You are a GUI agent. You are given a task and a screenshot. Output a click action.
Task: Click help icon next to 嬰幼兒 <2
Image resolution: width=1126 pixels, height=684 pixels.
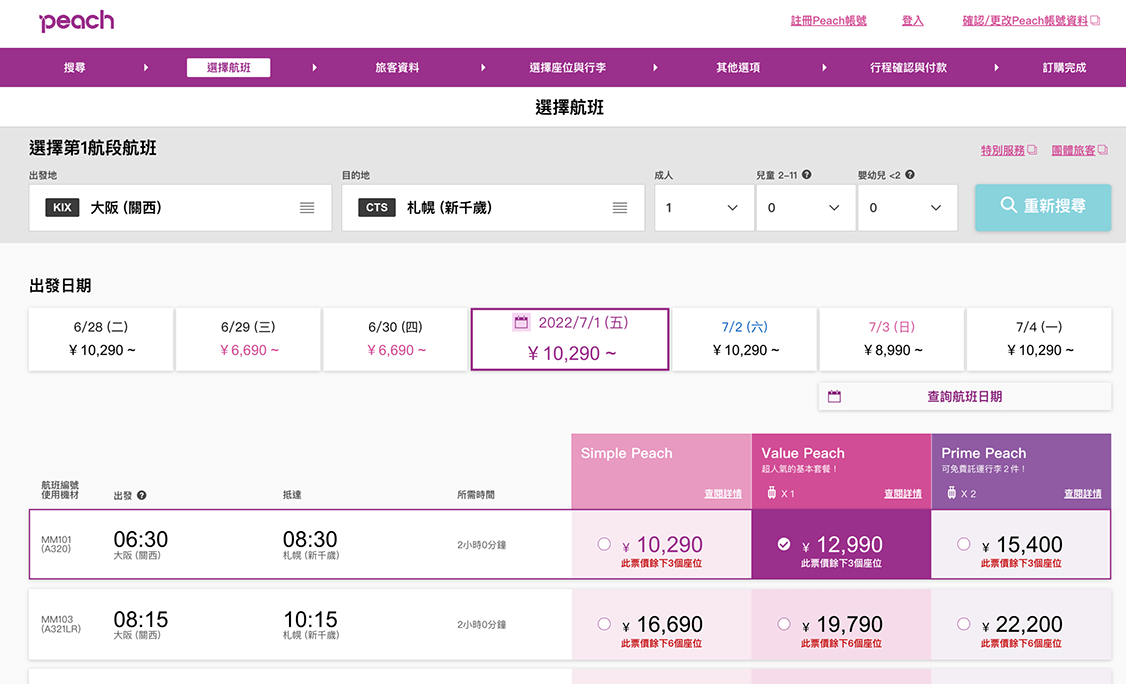910,175
